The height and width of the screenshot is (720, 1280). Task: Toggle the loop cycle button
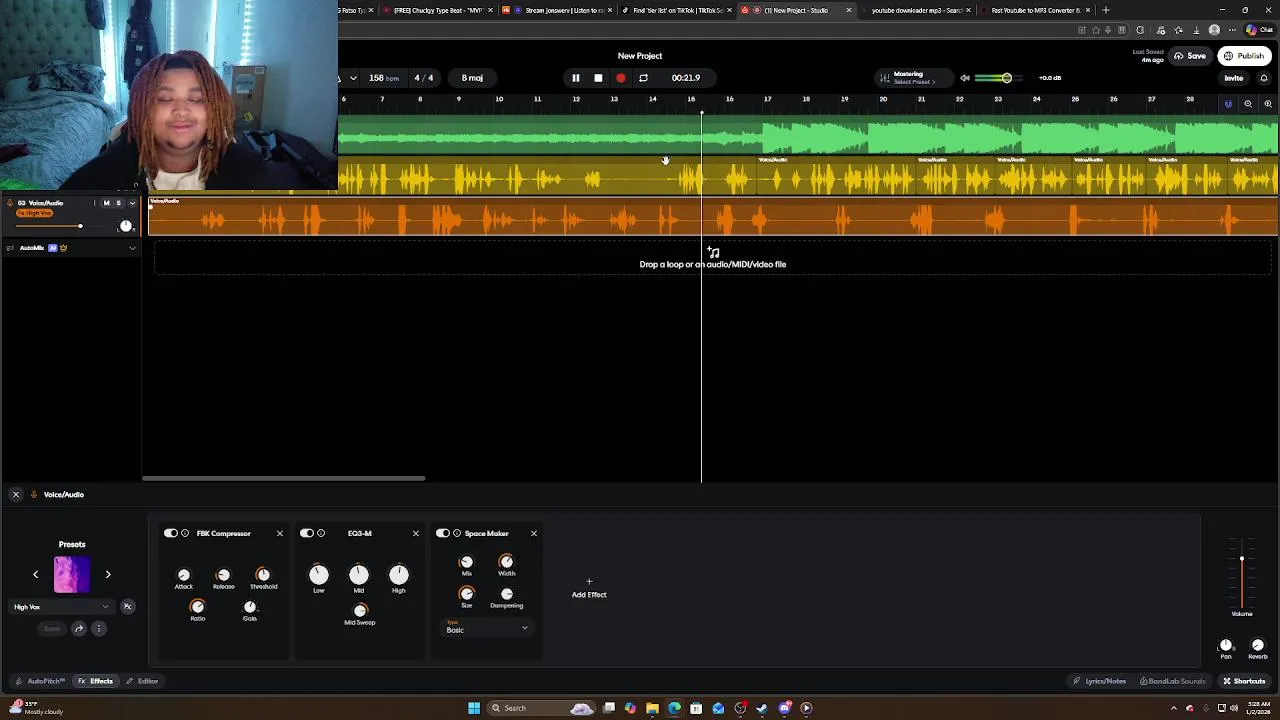[x=643, y=78]
